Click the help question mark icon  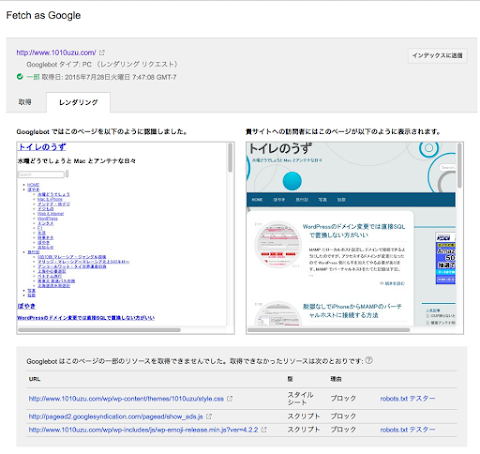pyautogui.click(x=369, y=360)
